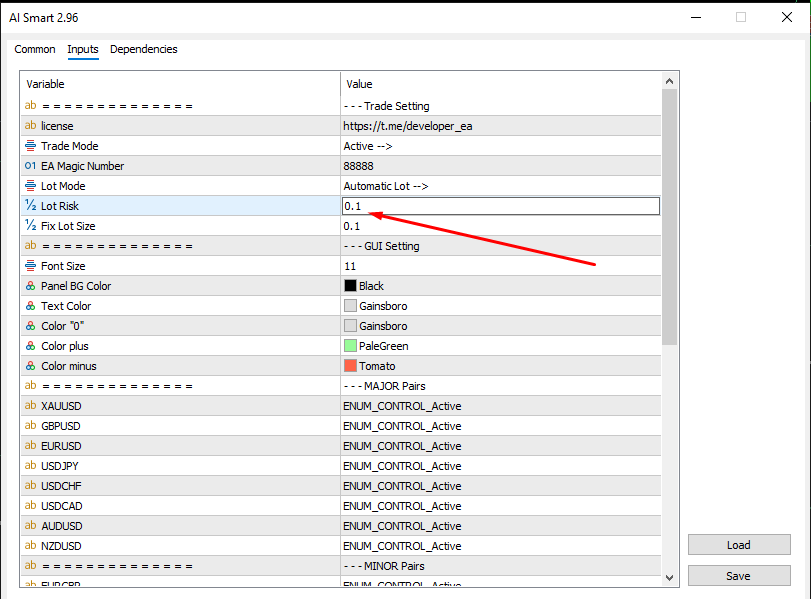The width and height of the screenshot is (811, 599).
Task: Click the integer icon beside EA Magic Number
Action: [x=31, y=166]
